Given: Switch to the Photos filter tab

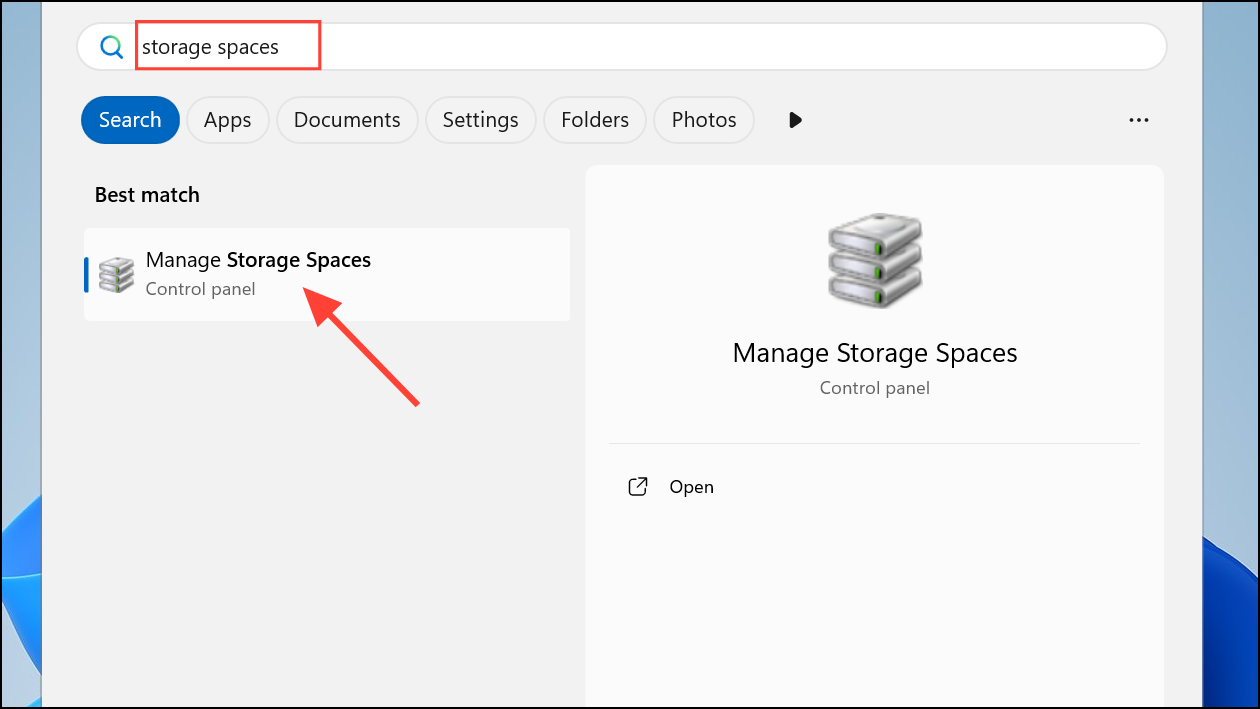Looking at the screenshot, I should (704, 120).
